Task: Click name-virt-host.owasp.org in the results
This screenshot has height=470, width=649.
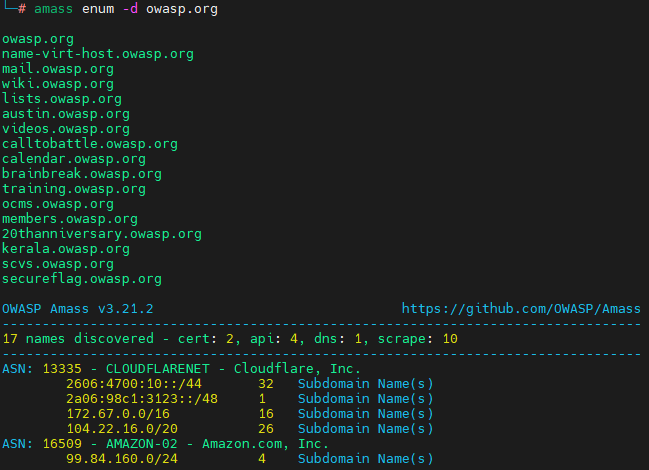Action: [x=98, y=54]
